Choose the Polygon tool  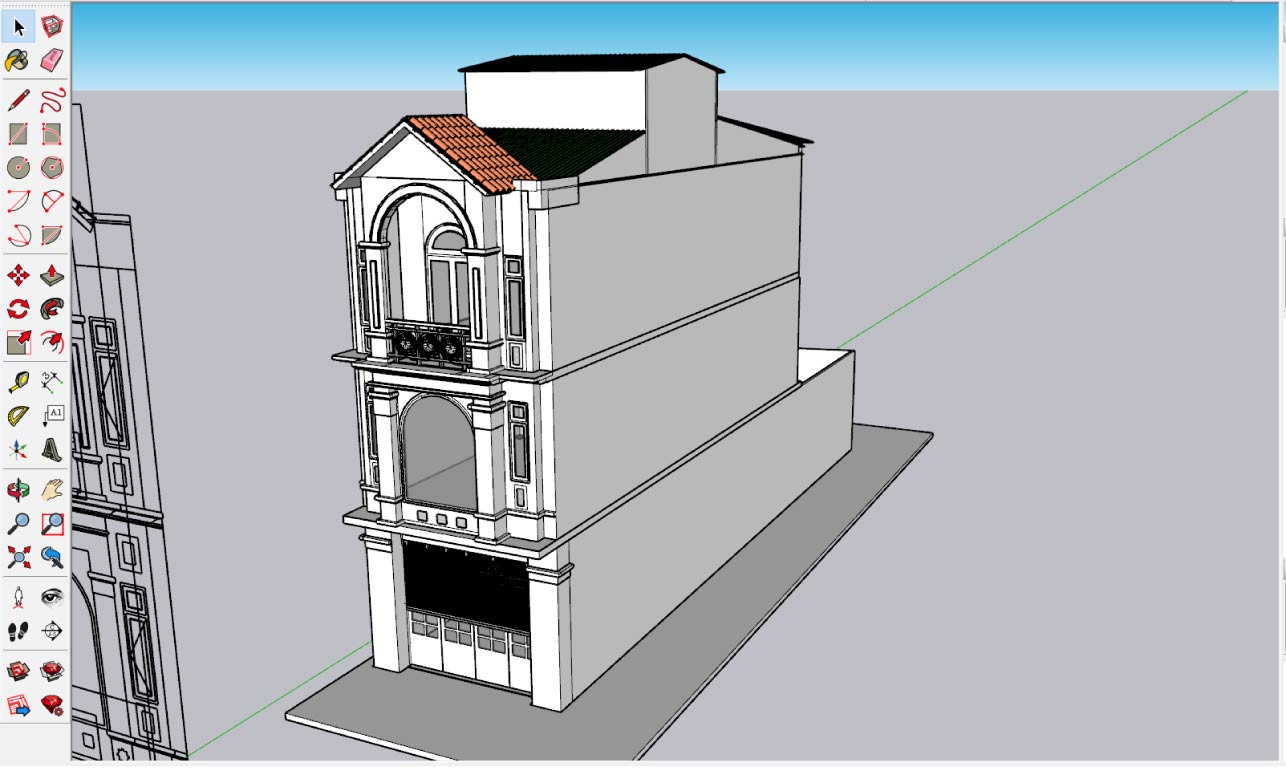point(52,167)
